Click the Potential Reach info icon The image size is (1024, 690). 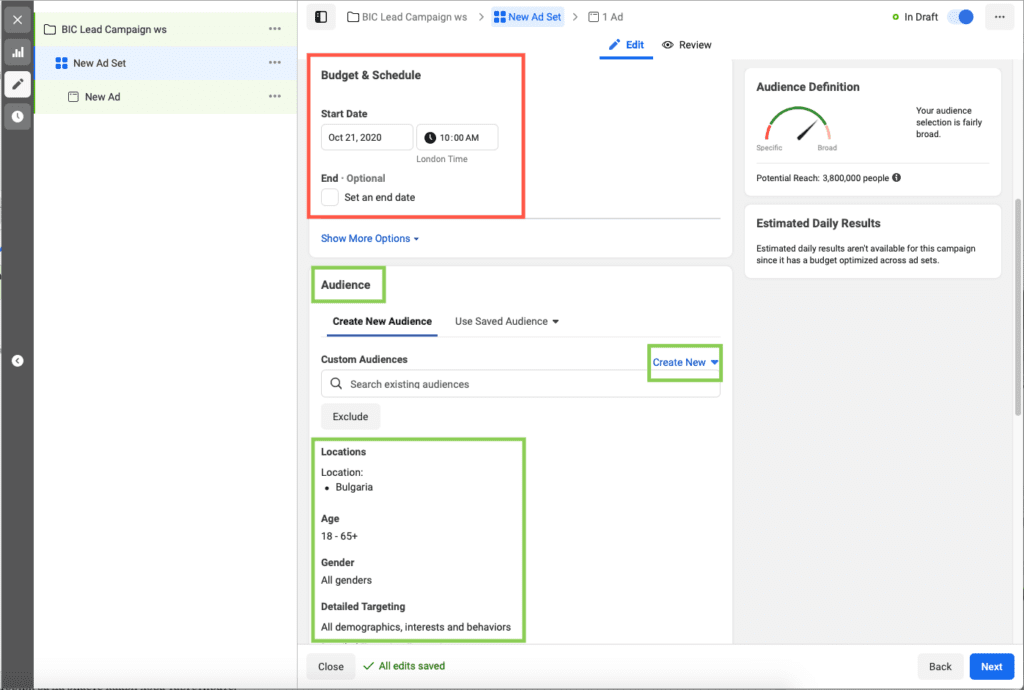pyautogui.click(x=896, y=178)
